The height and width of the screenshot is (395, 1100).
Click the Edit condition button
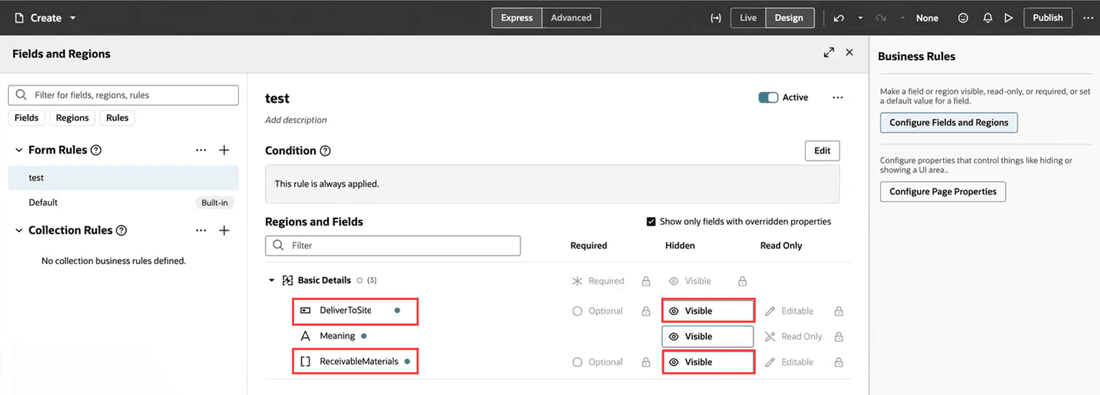point(821,151)
